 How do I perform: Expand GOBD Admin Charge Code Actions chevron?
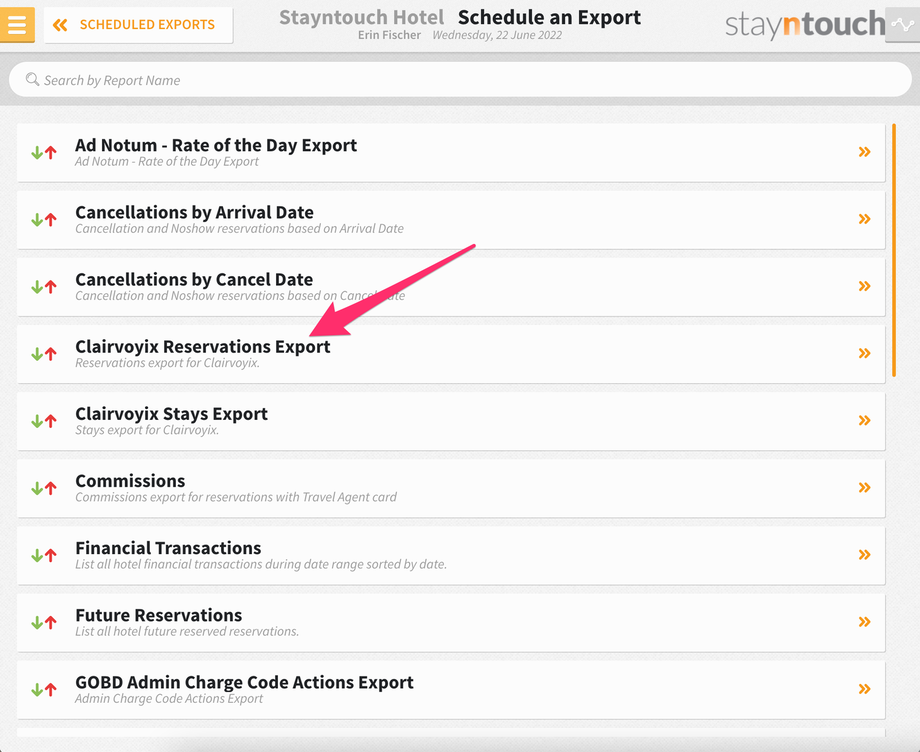point(864,689)
